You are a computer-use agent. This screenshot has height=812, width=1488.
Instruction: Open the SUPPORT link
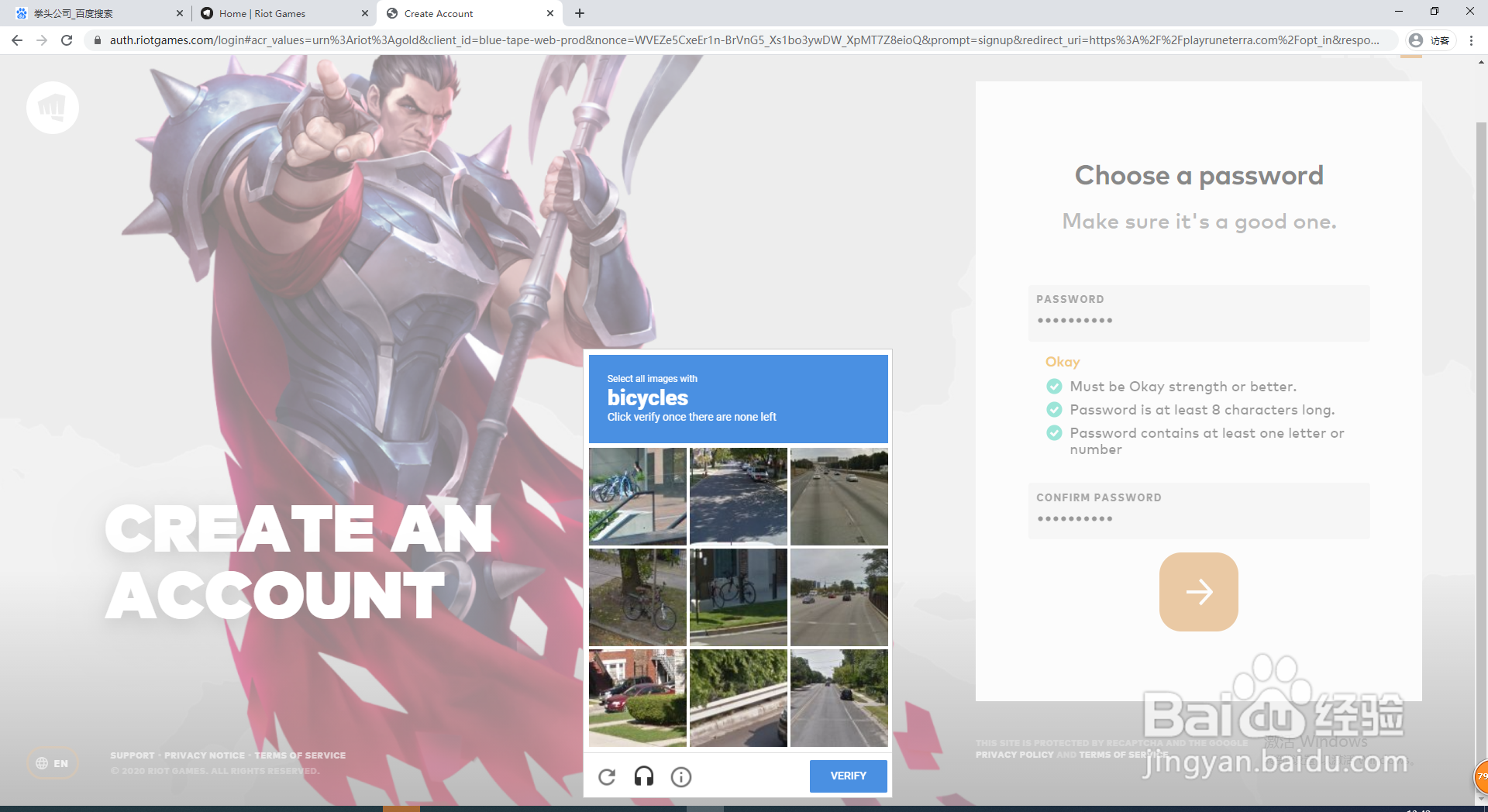(132, 755)
